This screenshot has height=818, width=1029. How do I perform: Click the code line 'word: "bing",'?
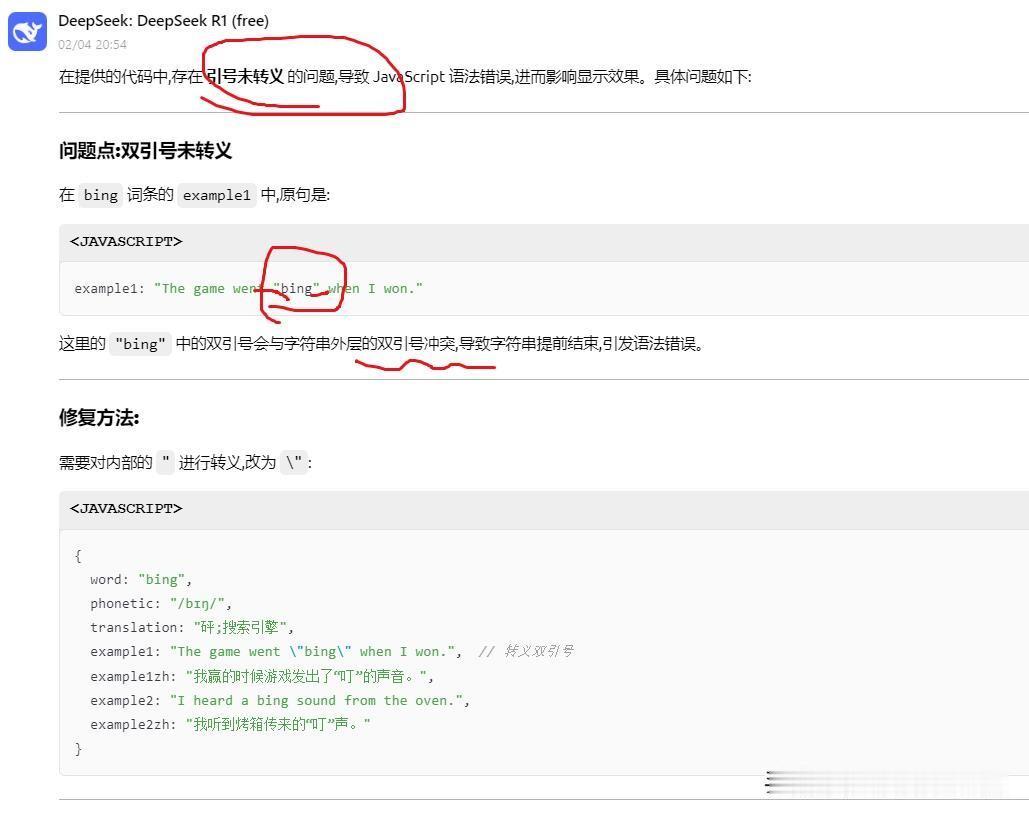tap(140, 580)
